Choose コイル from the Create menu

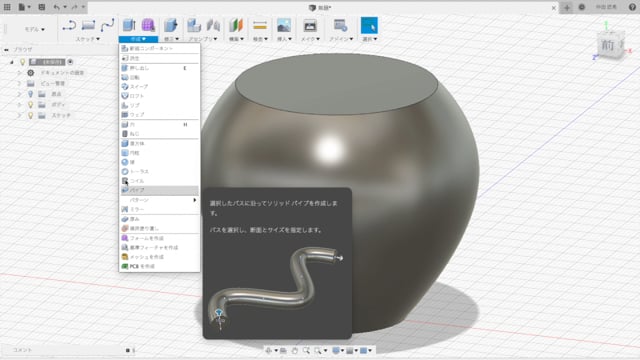[159, 181]
